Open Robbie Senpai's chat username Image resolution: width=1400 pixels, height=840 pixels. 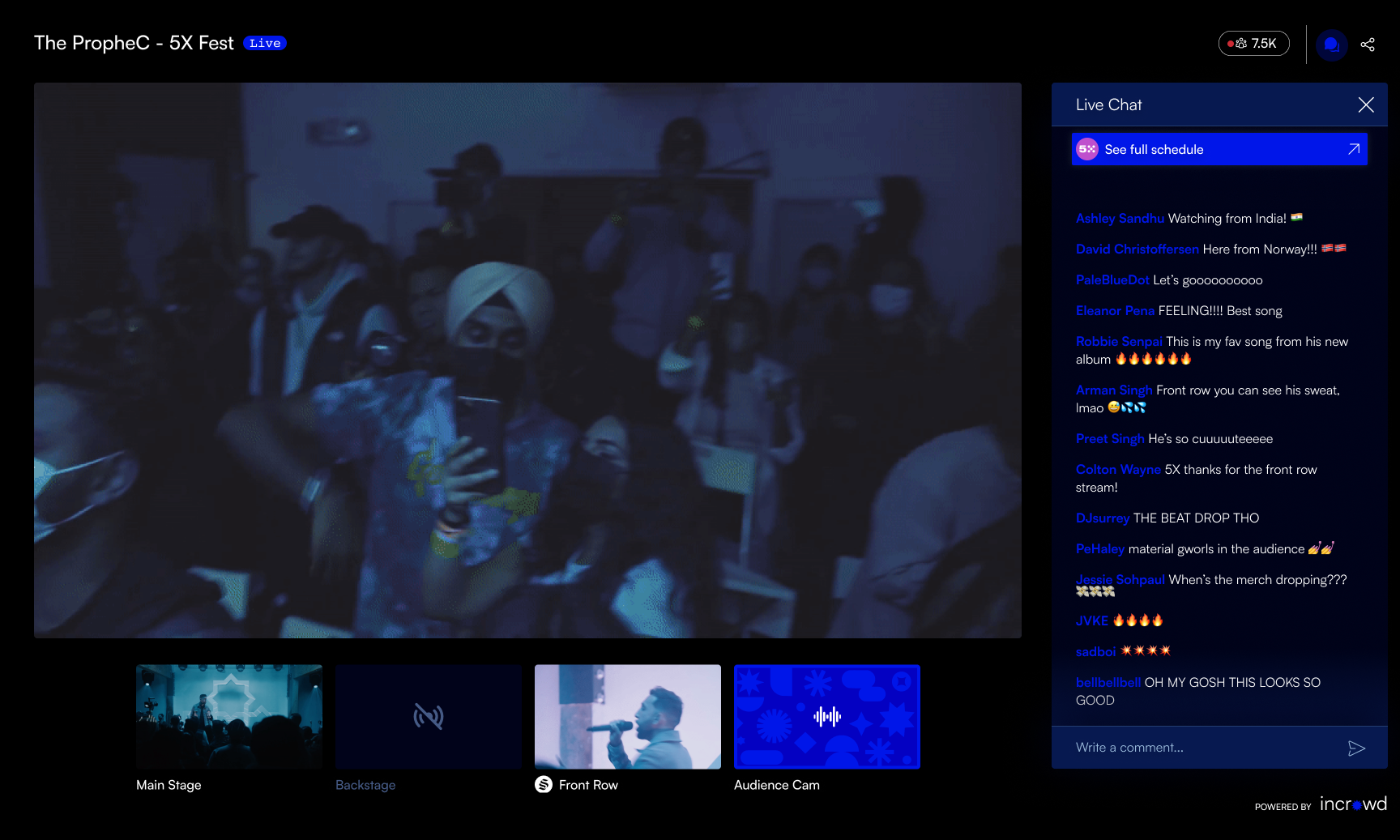(1119, 342)
